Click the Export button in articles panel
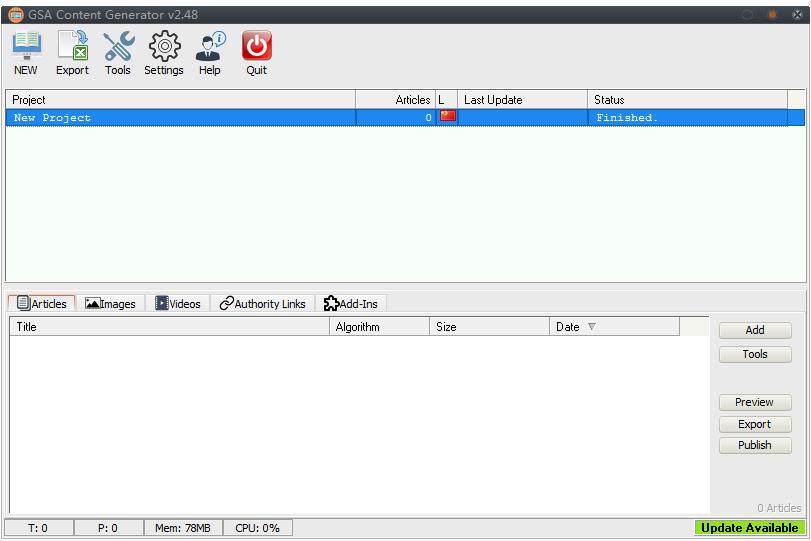Screen dimensions: 811x541 click(755, 424)
